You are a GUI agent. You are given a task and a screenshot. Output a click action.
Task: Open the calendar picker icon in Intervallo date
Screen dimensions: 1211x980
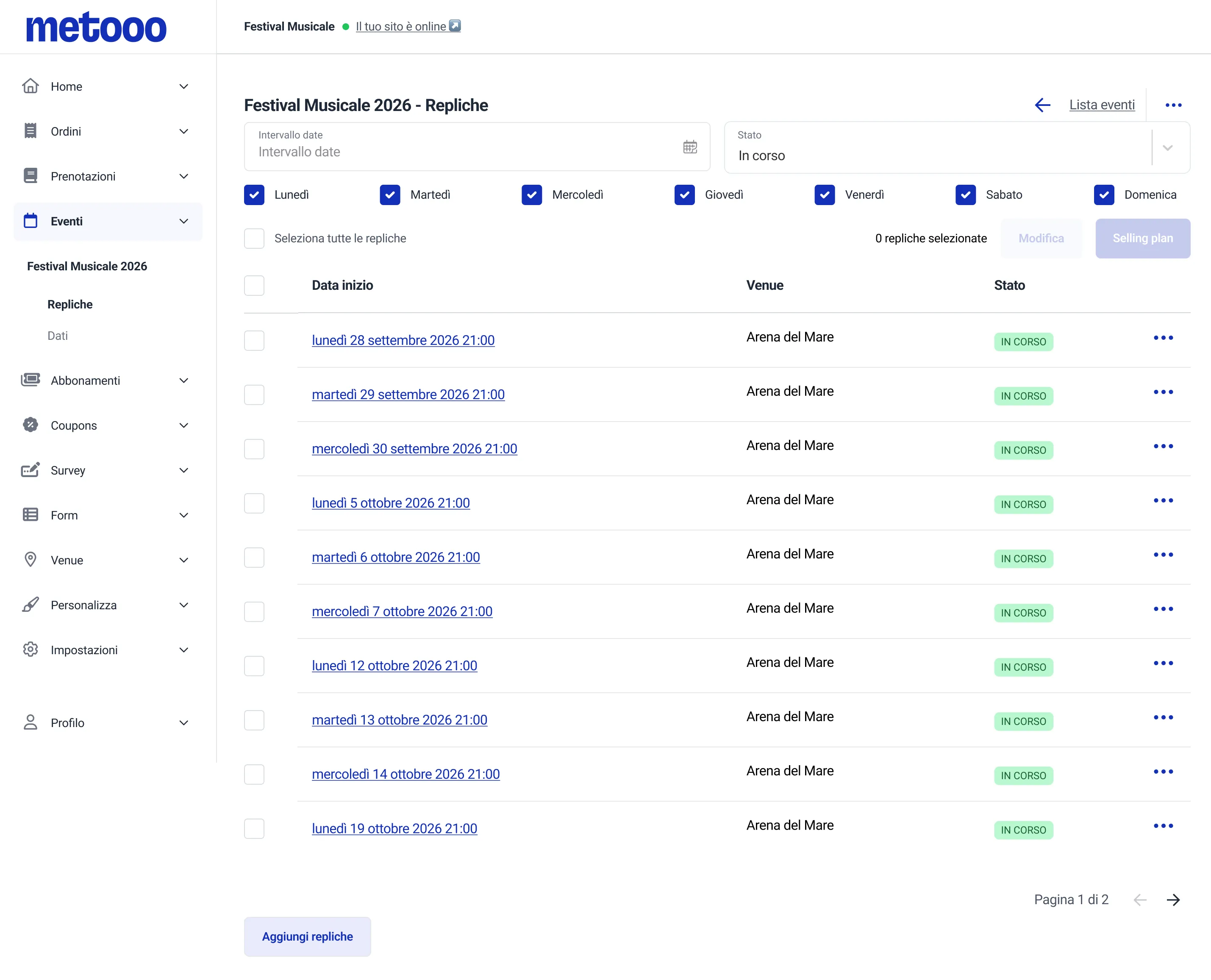pos(690,147)
